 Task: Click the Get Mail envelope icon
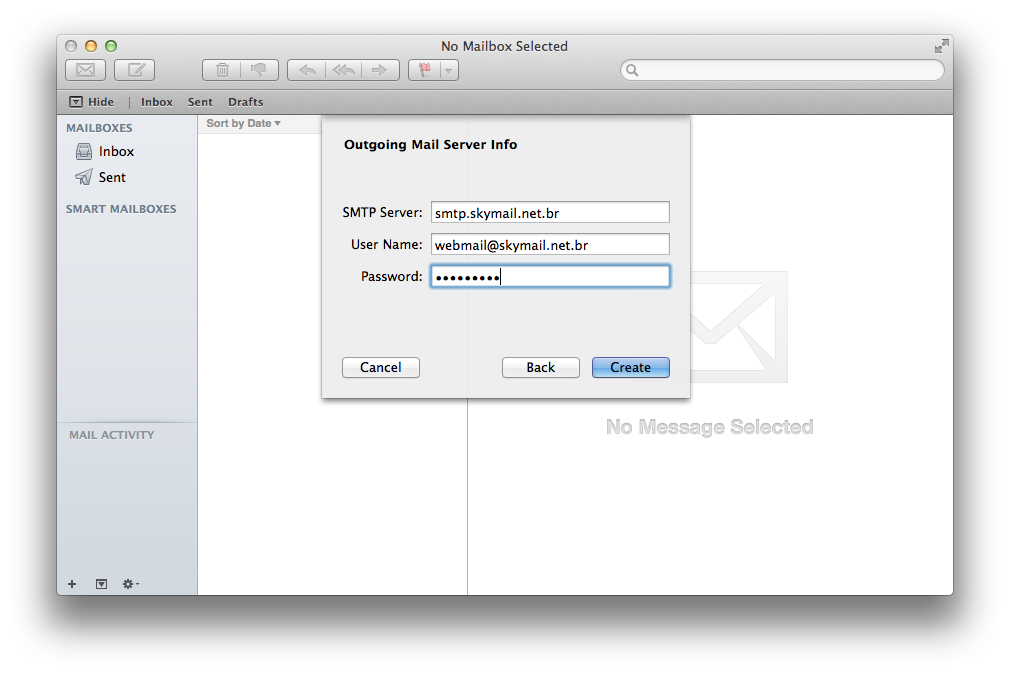coord(85,70)
